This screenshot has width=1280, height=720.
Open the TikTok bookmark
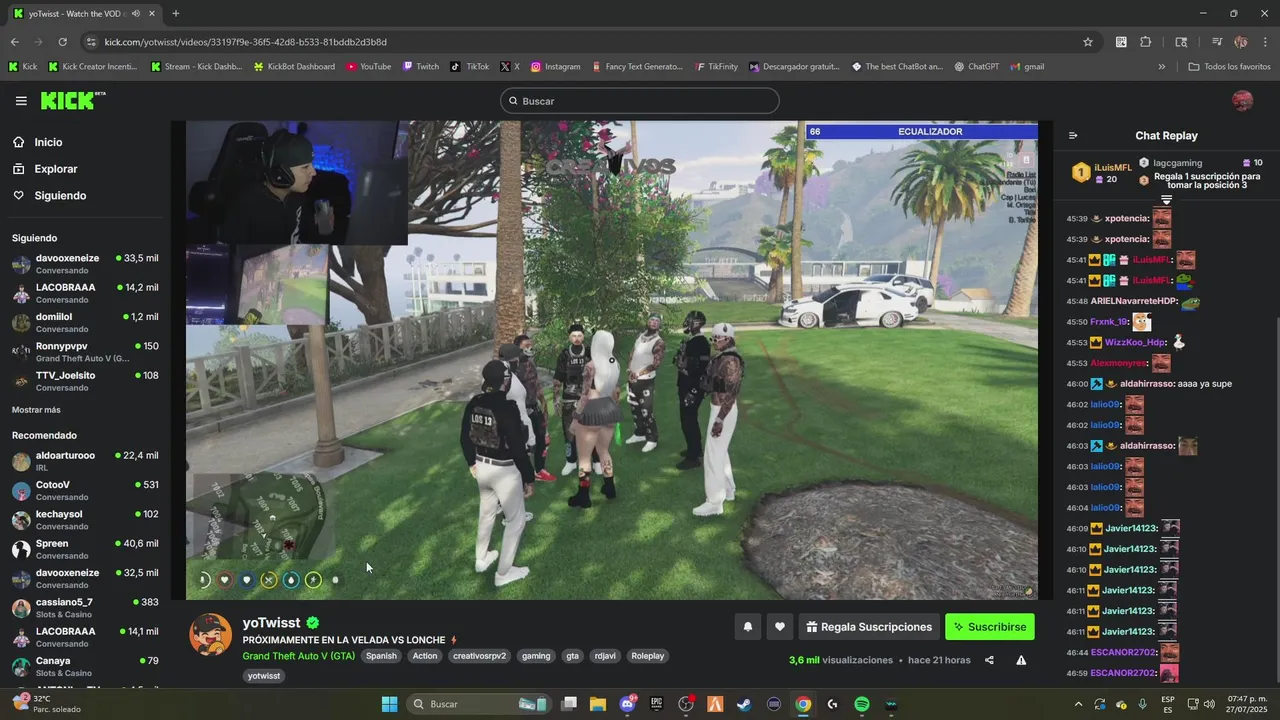pos(470,67)
